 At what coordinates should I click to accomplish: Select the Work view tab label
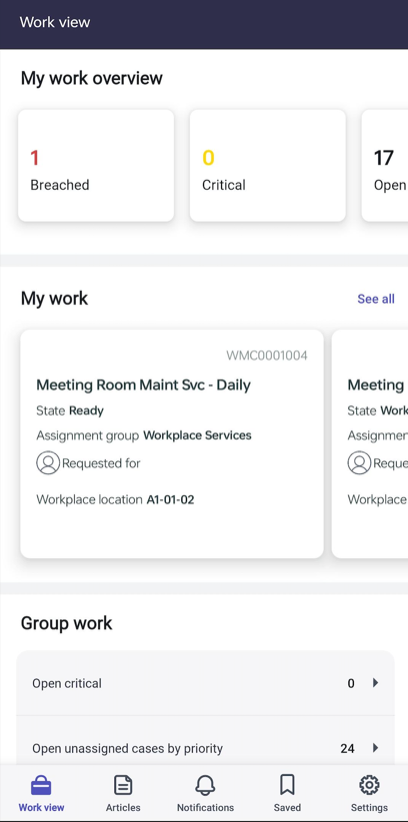point(41,807)
